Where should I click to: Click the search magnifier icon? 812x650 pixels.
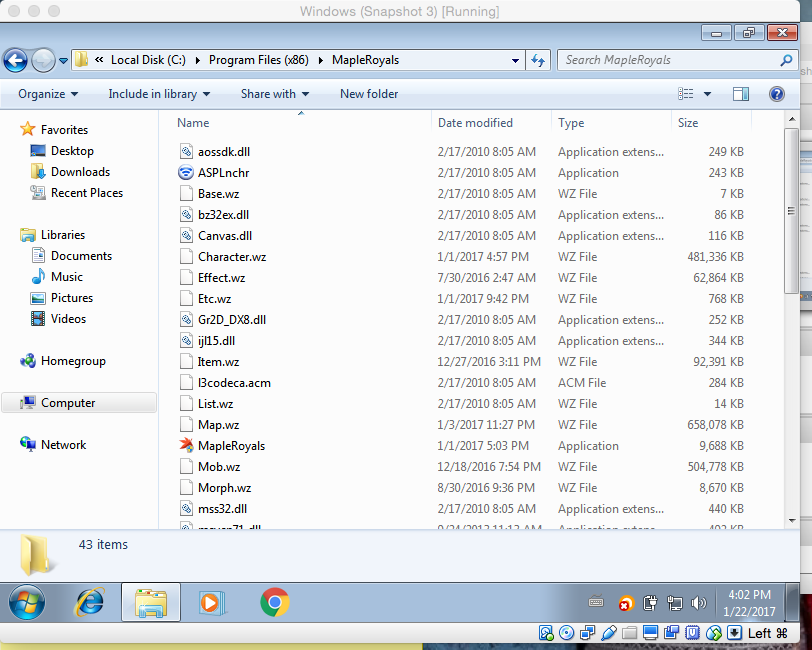coord(786,60)
